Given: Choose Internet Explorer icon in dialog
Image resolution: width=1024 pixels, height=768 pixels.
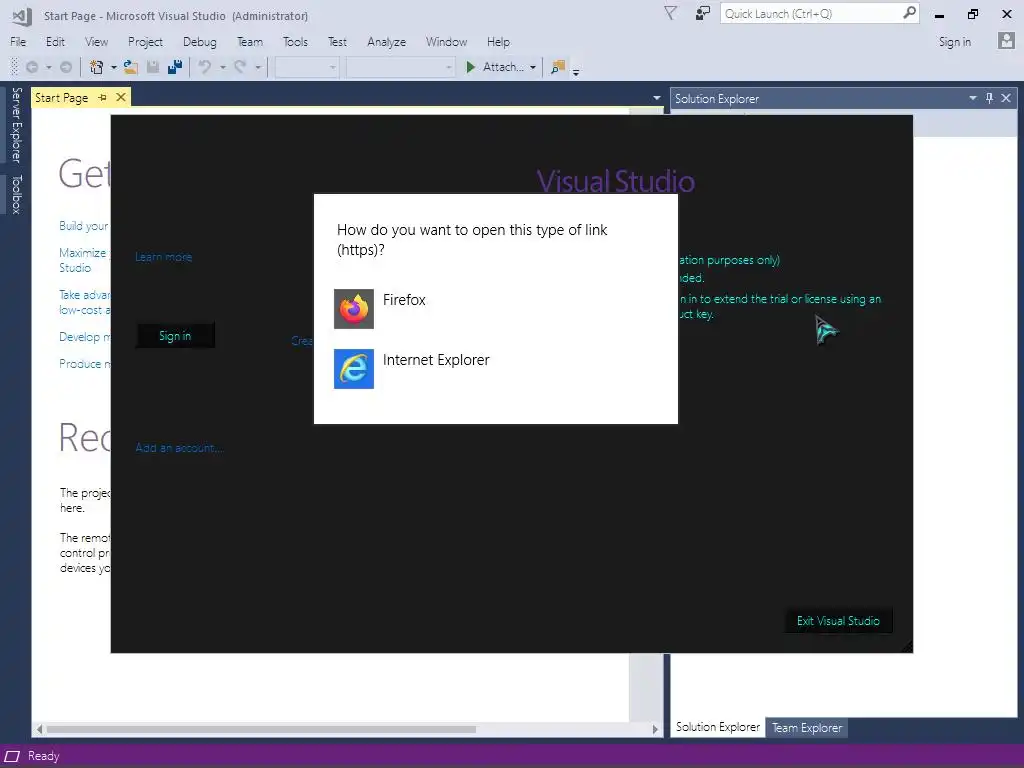Looking at the screenshot, I should click(354, 368).
